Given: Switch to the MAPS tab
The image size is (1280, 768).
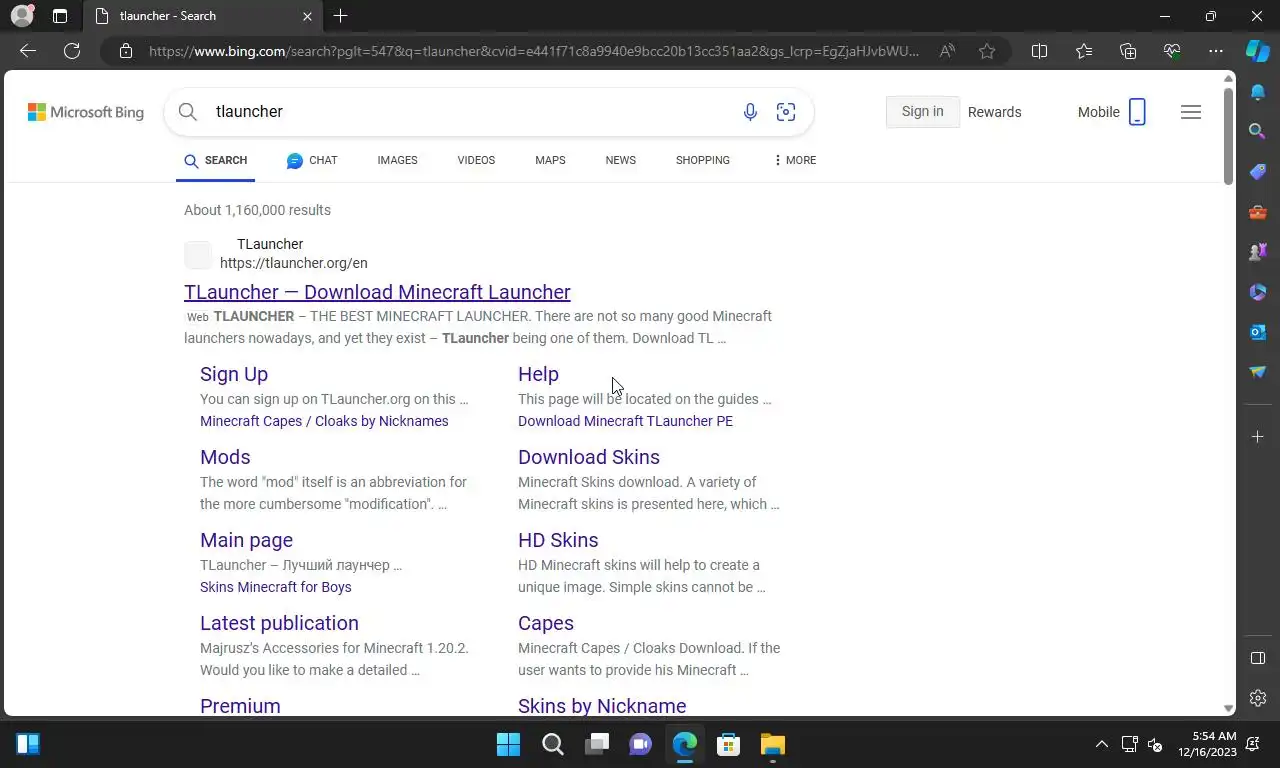Looking at the screenshot, I should [550, 160].
